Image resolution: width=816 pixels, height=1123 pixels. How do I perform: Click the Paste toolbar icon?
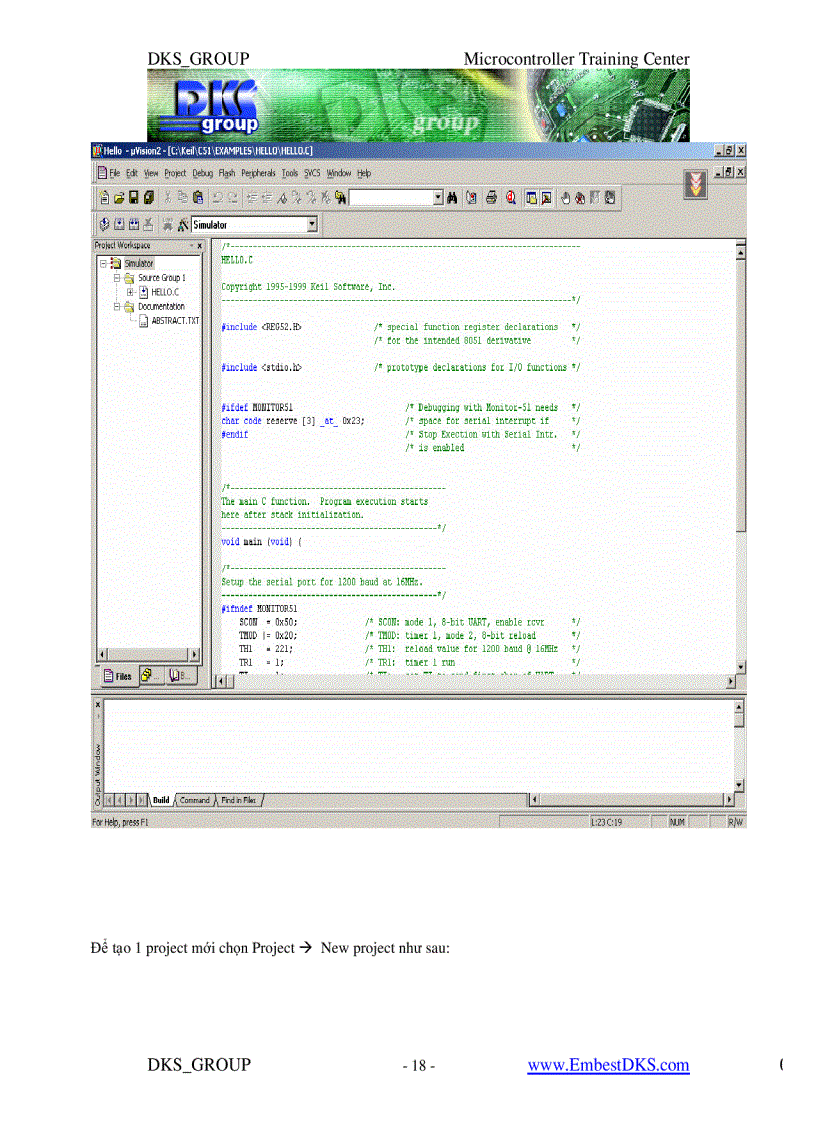click(x=198, y=197)
